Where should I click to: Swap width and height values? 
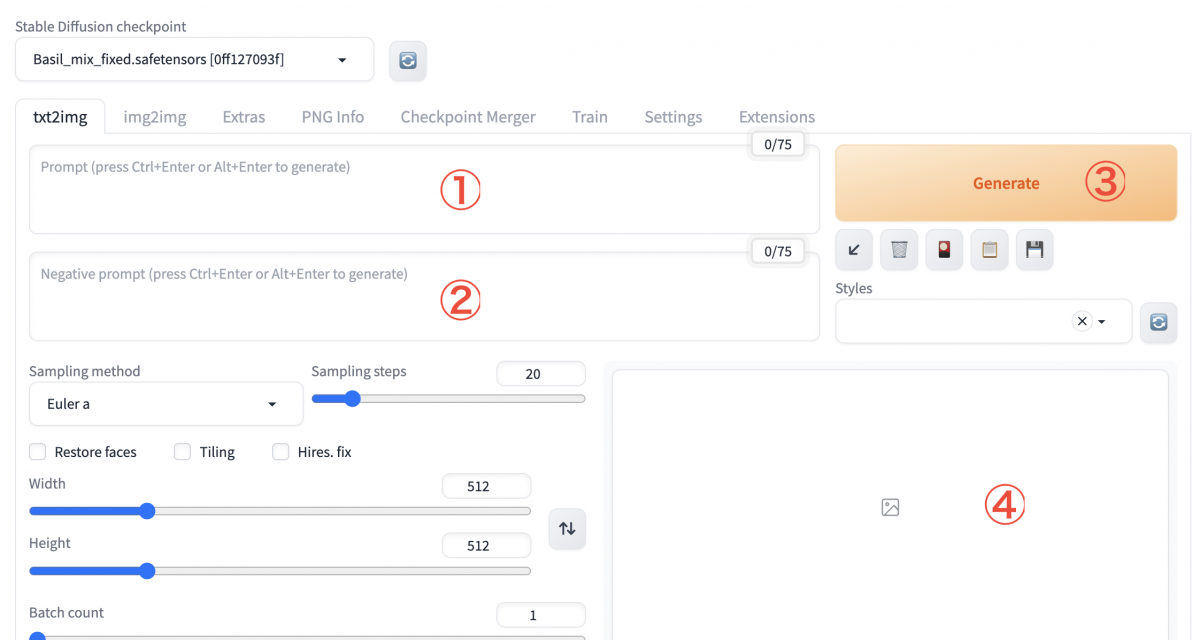(x=567, y=529)
